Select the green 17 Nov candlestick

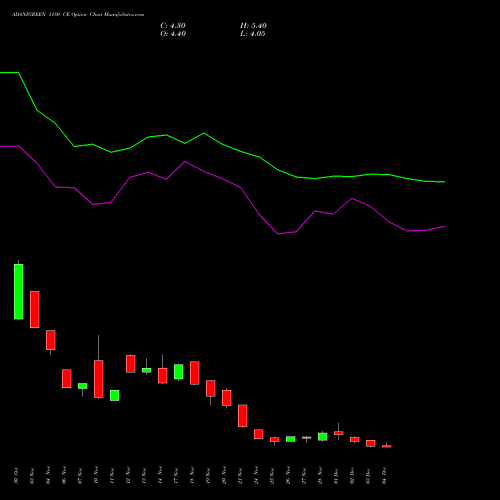click(x=179, y=372)
